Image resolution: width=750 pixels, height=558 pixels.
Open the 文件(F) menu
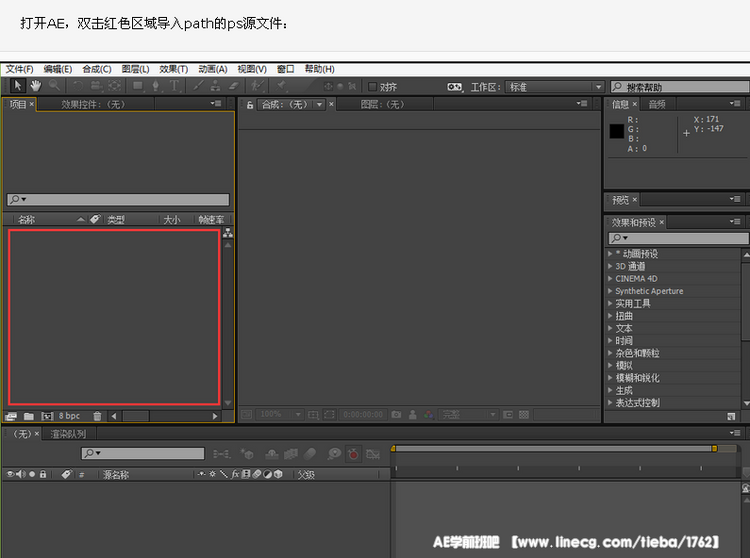pyautogui.click(x=19, y=69)
